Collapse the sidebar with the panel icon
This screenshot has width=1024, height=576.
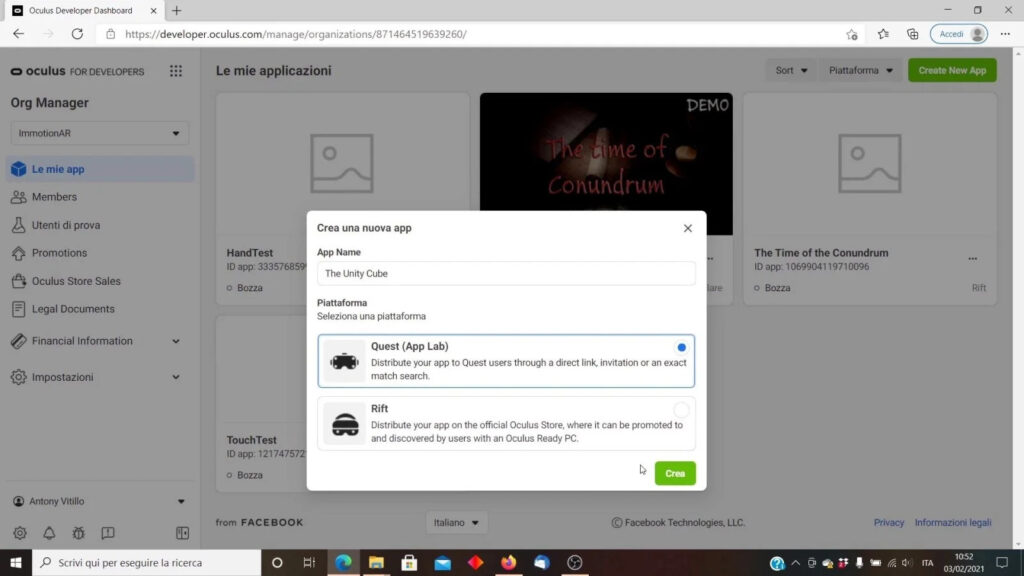pyautogui.click(x=182, y=533)
